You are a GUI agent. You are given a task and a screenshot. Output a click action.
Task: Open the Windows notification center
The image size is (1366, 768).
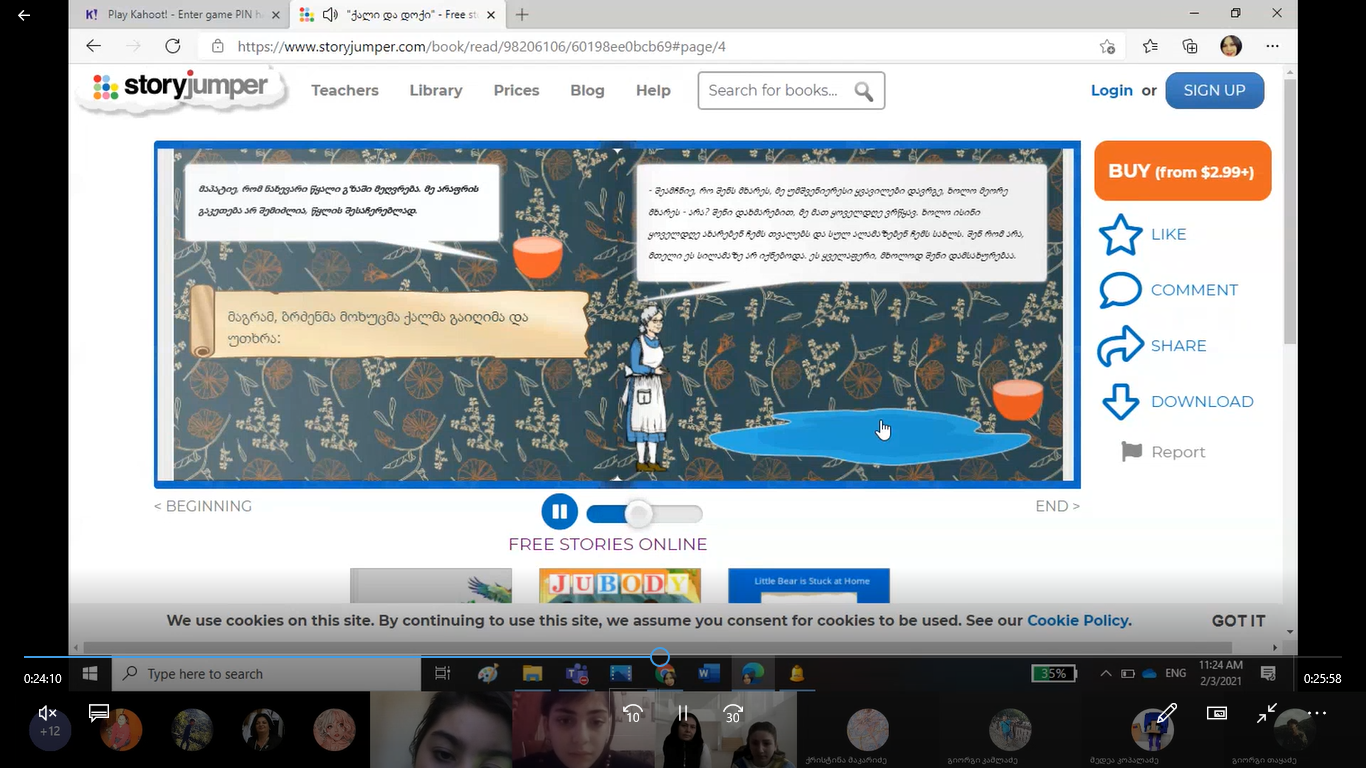pyautogui.click(x=1268, y=674)
